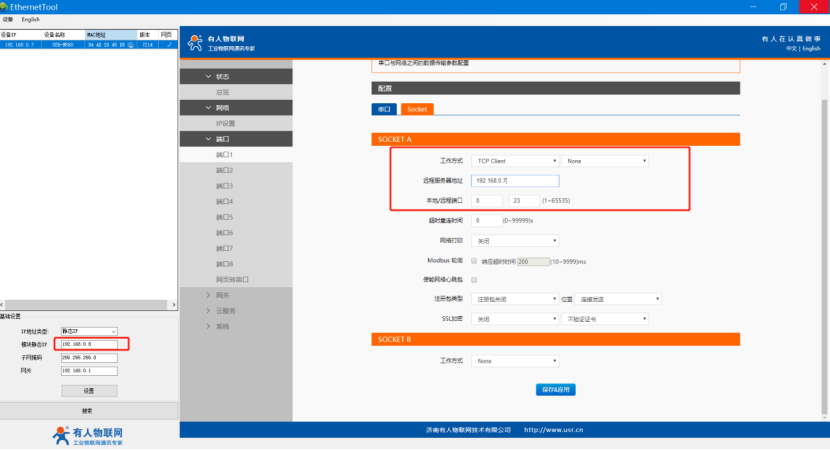Click the 保存&应用 button
Image resolution: width=830 pixels, height=450 pixels.
pos(555,389)
